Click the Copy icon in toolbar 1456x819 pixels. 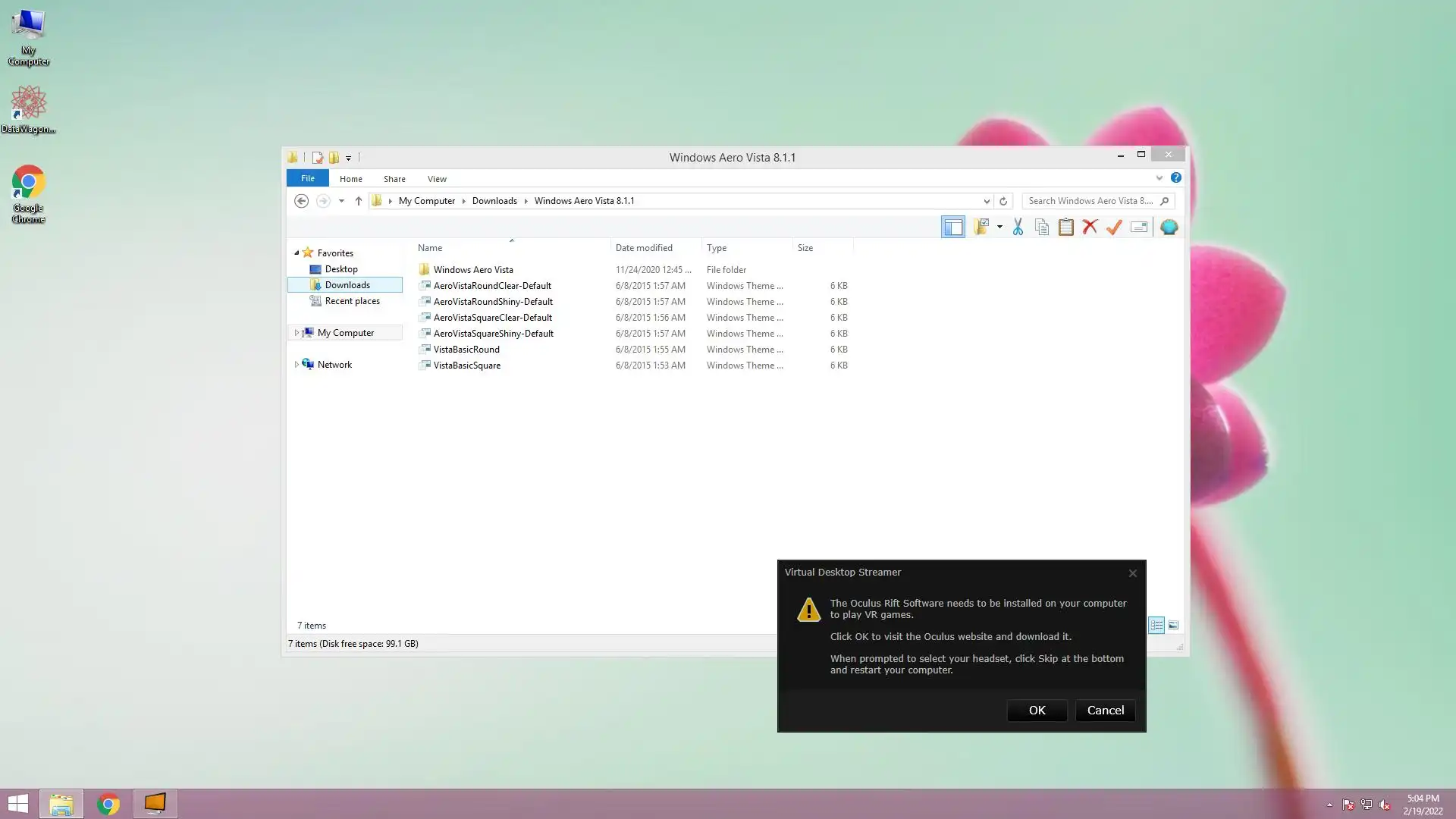tap(1042, 227)
